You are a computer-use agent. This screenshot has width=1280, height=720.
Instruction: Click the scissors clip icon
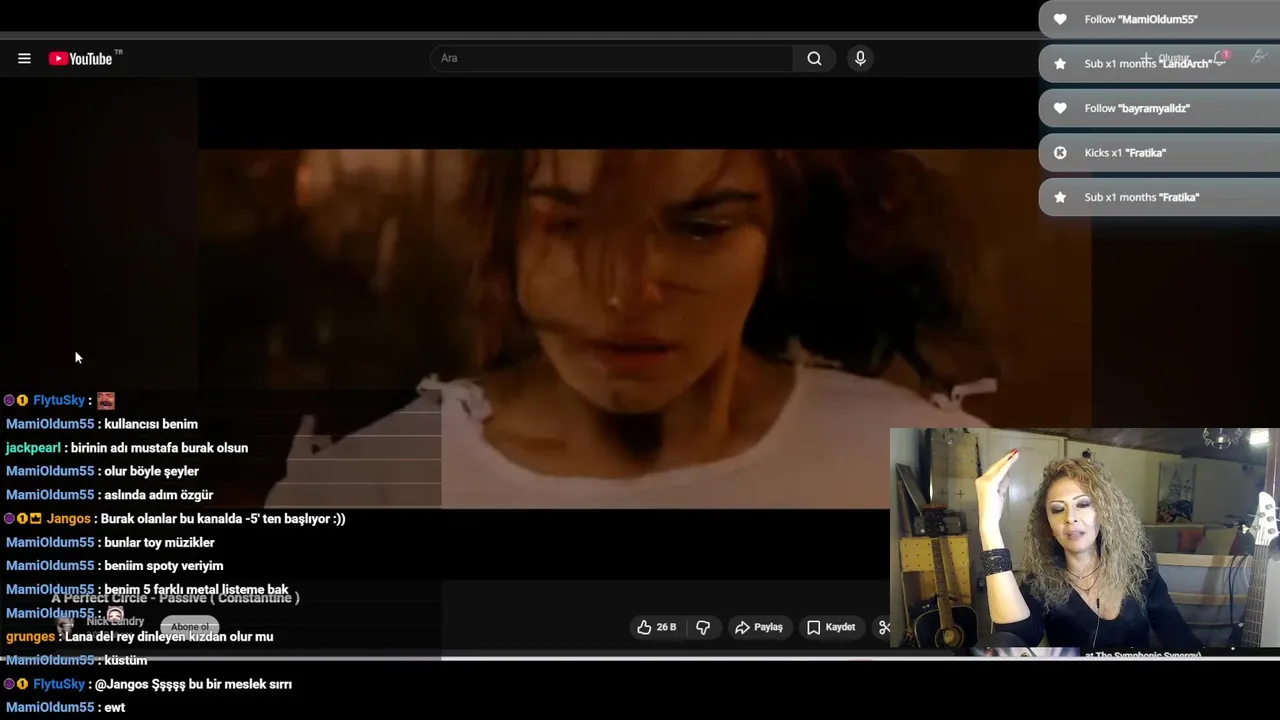click(883, 627)
